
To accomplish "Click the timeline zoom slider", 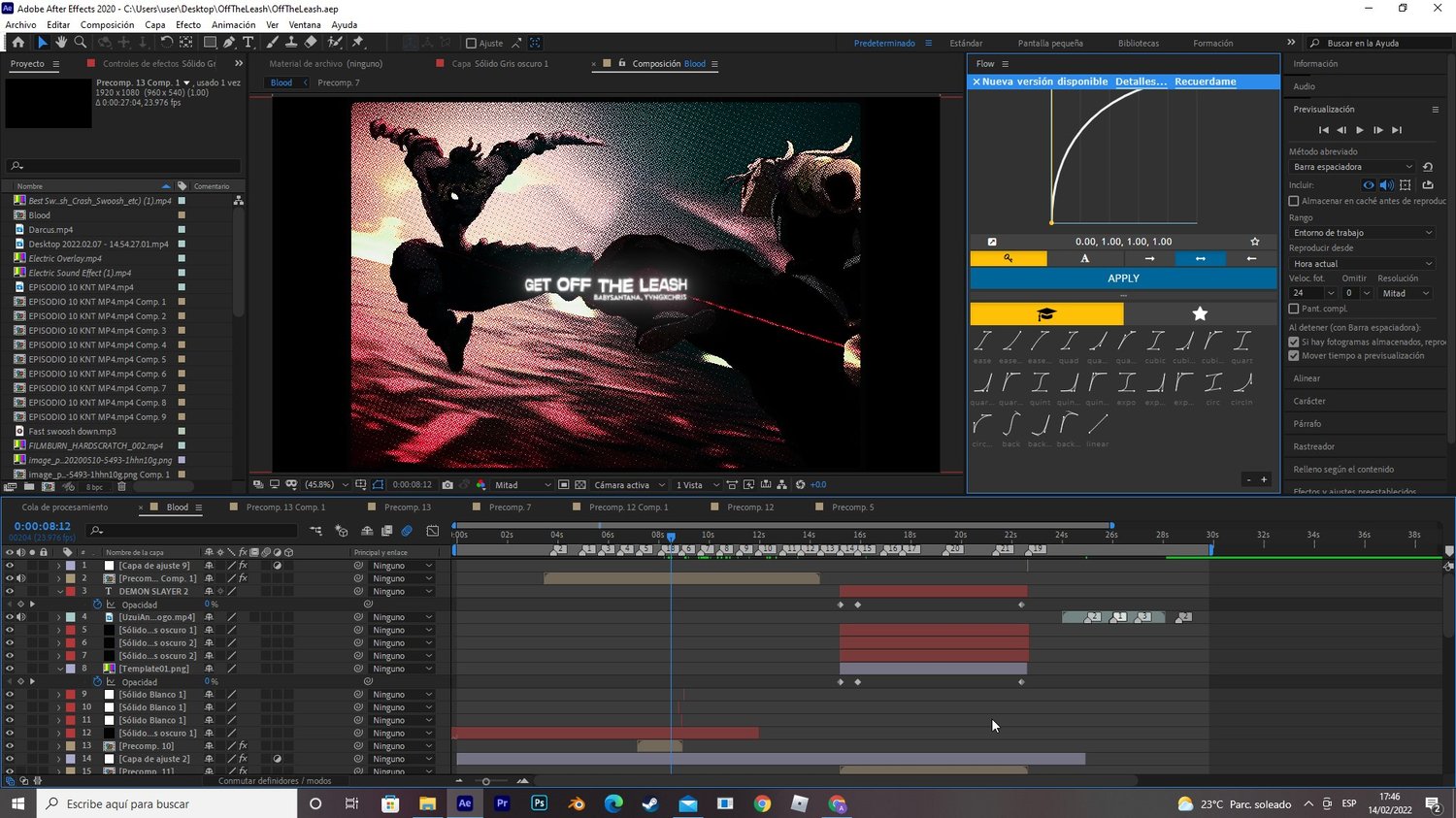I will click(486, 781).
